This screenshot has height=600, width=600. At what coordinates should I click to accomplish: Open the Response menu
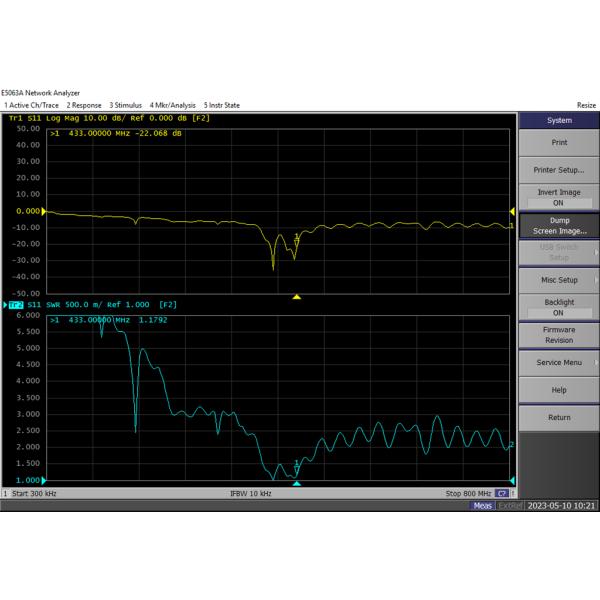pyautogui.click(x=84, y=105)
